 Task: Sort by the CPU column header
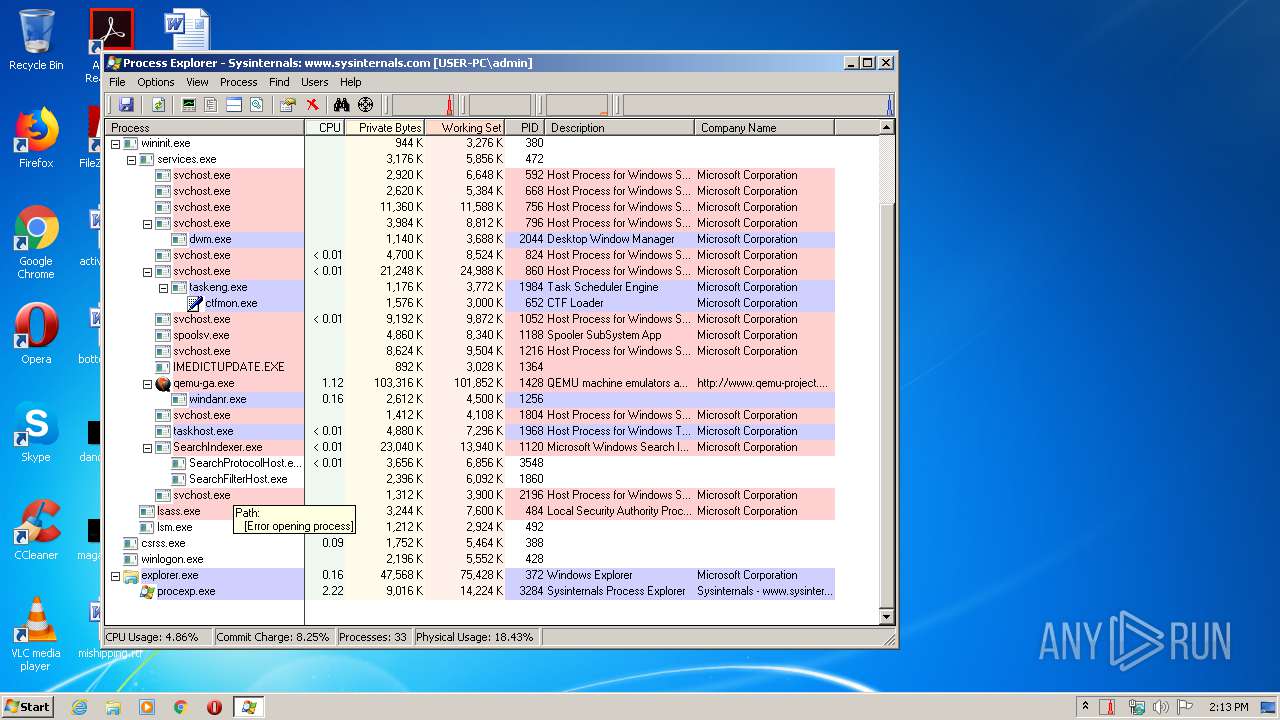(325, 127)
